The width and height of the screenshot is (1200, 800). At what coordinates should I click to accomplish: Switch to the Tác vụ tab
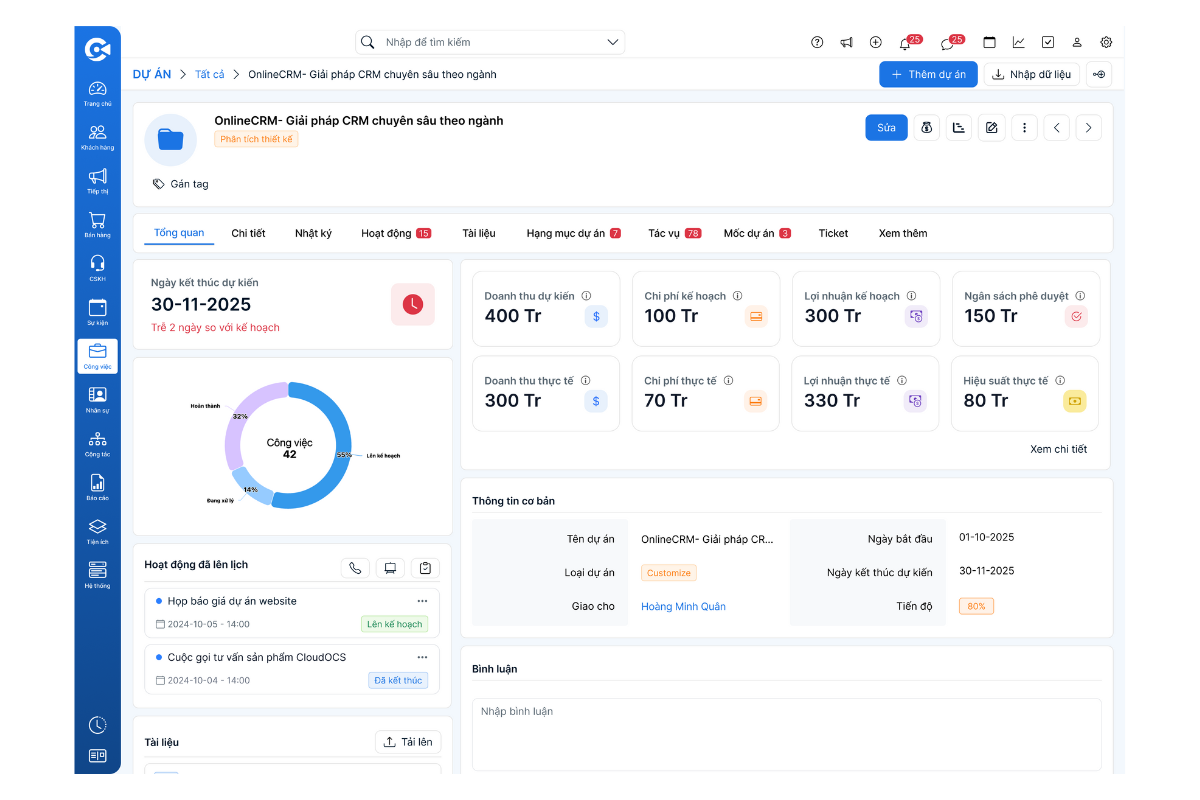(x=664, y=233)
